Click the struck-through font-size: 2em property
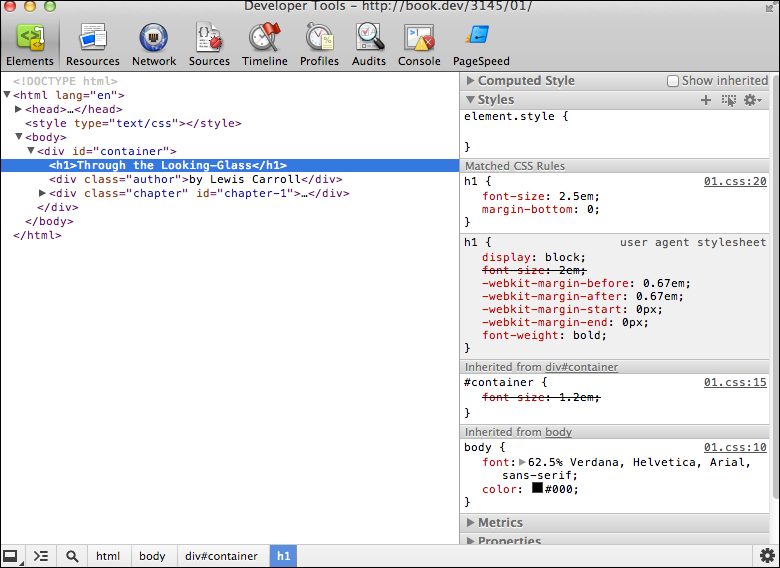 (x=534, y=270)
